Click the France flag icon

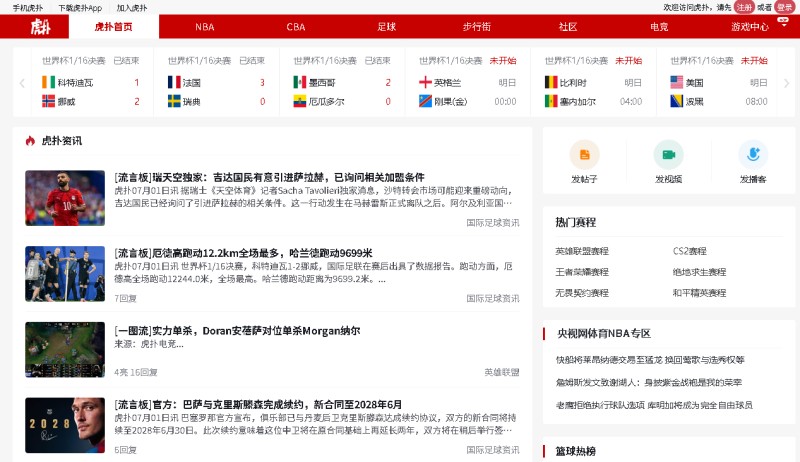(x=174, y=82)
